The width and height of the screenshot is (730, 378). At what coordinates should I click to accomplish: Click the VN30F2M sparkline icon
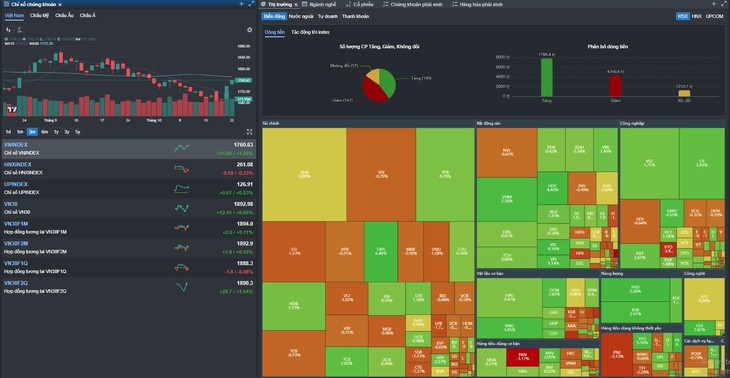click(182, 248)
